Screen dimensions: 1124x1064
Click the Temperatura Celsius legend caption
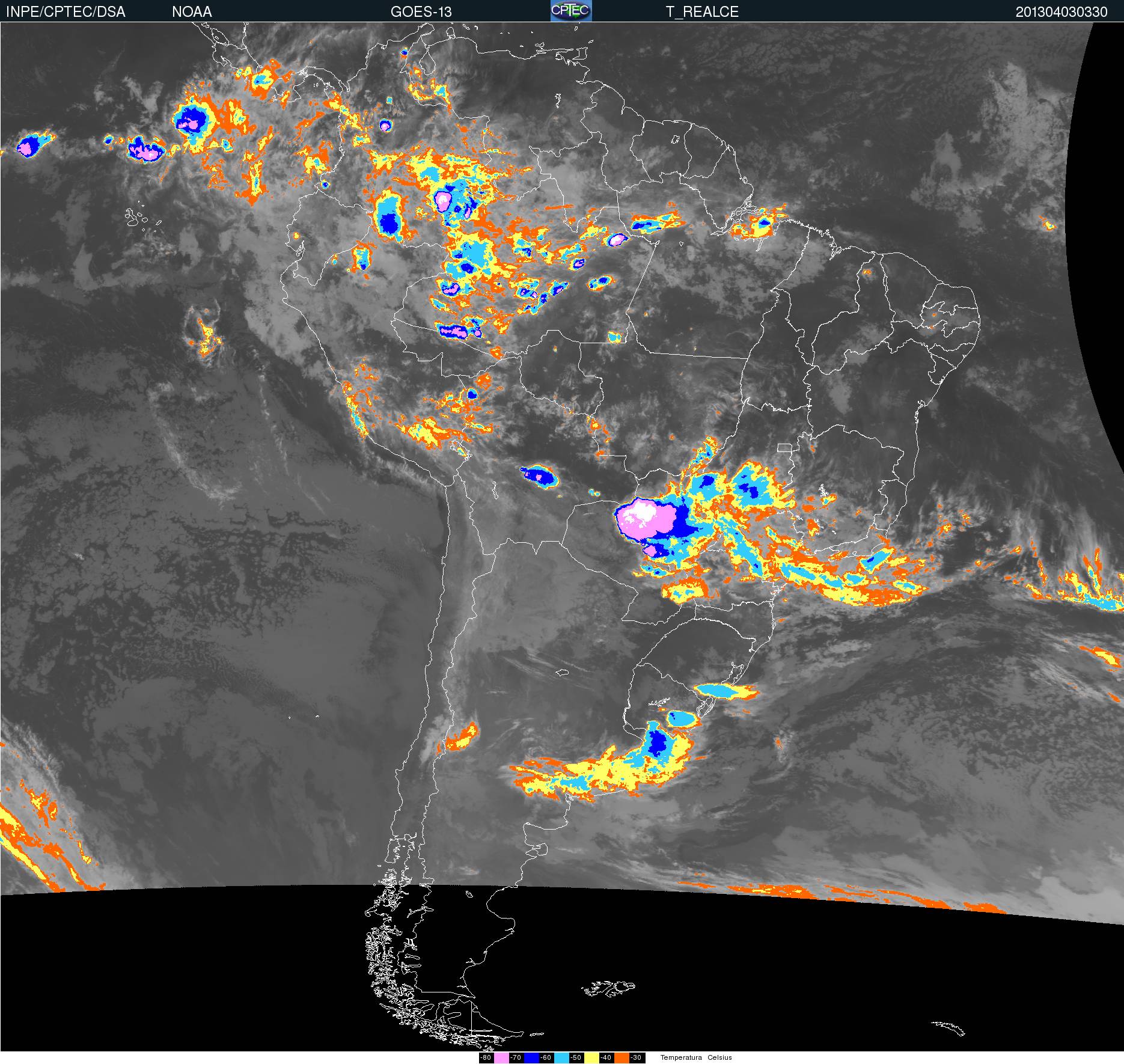(696, 1058)
